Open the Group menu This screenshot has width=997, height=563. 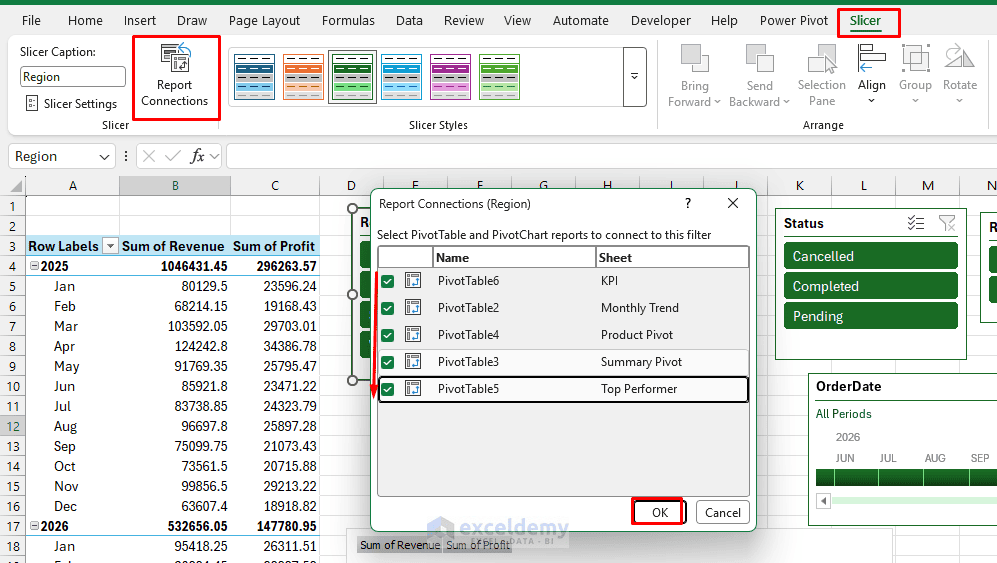pyautogui.click(x=915, y=74)
